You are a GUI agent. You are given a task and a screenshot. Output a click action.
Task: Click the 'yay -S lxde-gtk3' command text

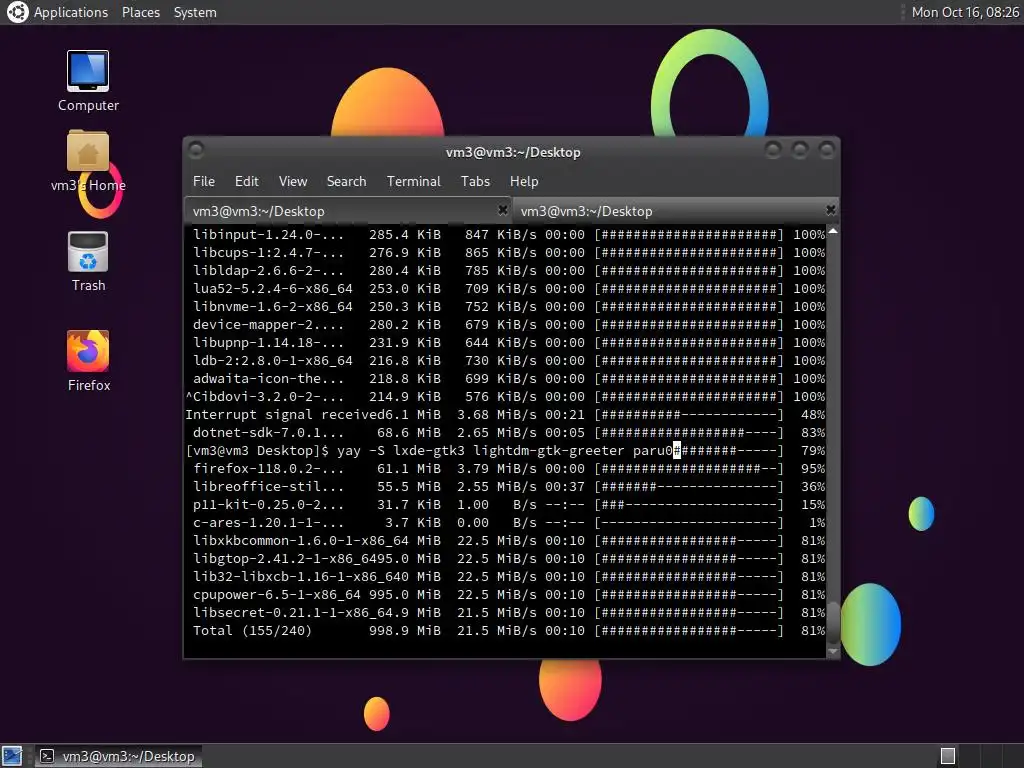[400, 451]
